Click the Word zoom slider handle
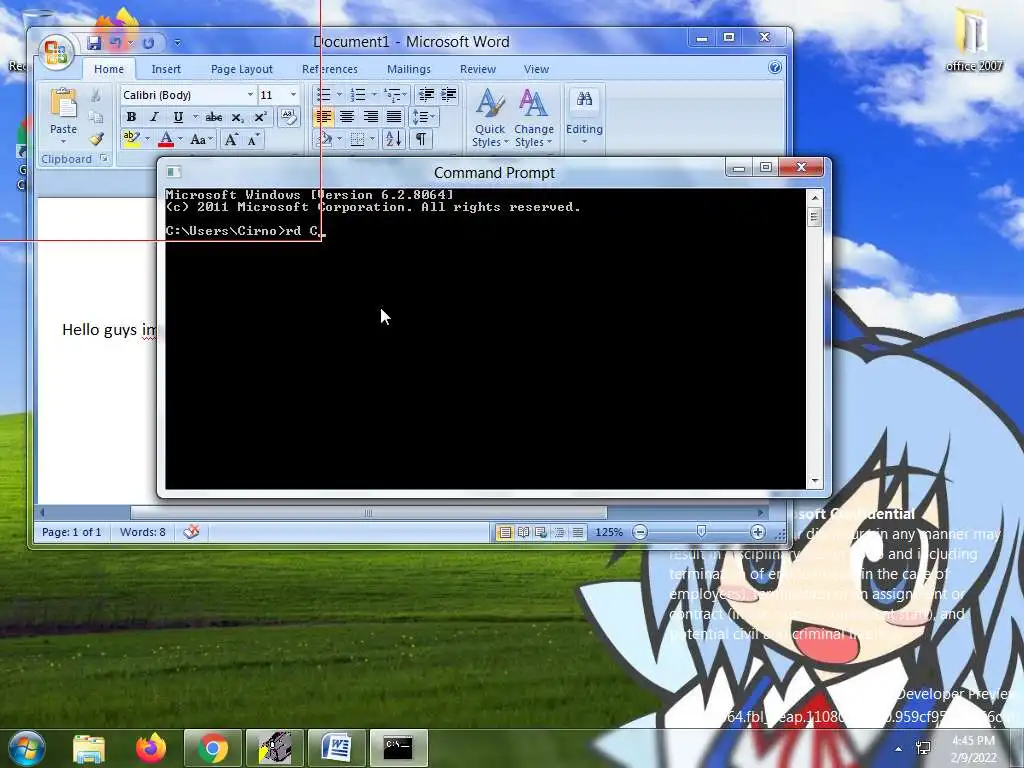 pyautogui.click(x=701, y=532)
